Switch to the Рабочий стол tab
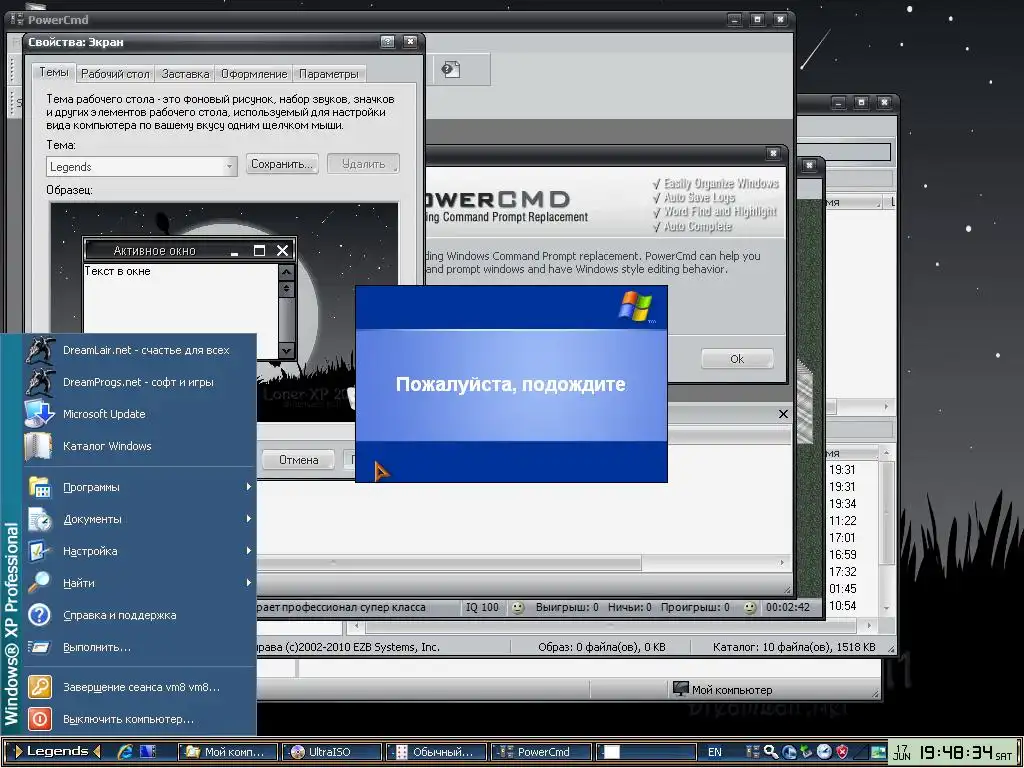Screen dimensions: 1024x768 (x=115, y=74)
